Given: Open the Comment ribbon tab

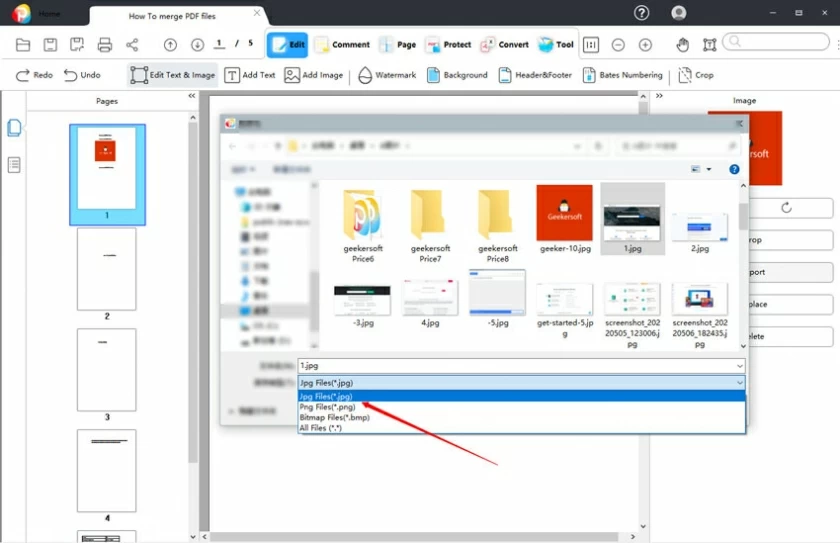Looking at the screenshot, I should tap(342, 45).
